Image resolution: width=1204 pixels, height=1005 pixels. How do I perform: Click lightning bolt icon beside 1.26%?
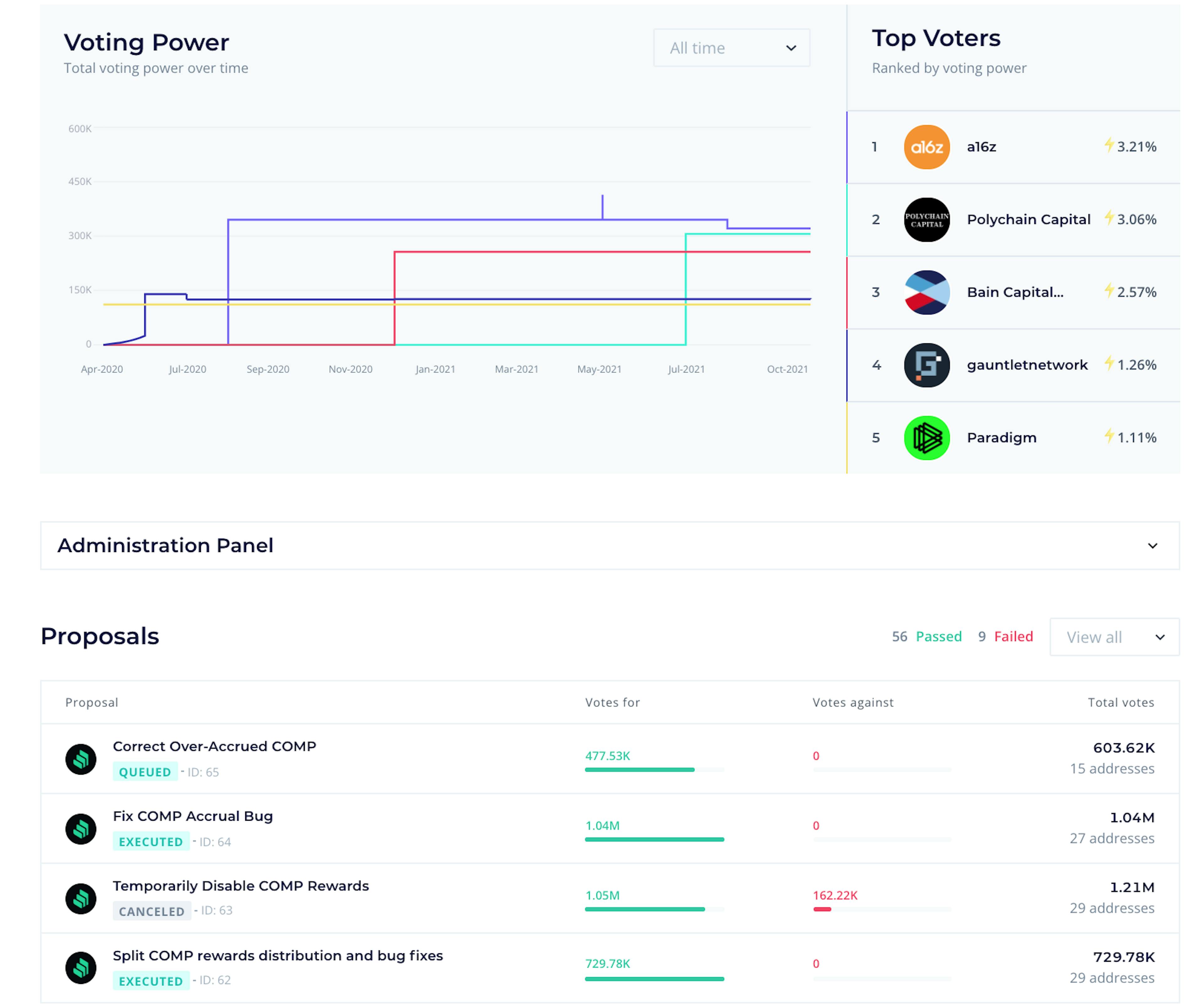1109,364
